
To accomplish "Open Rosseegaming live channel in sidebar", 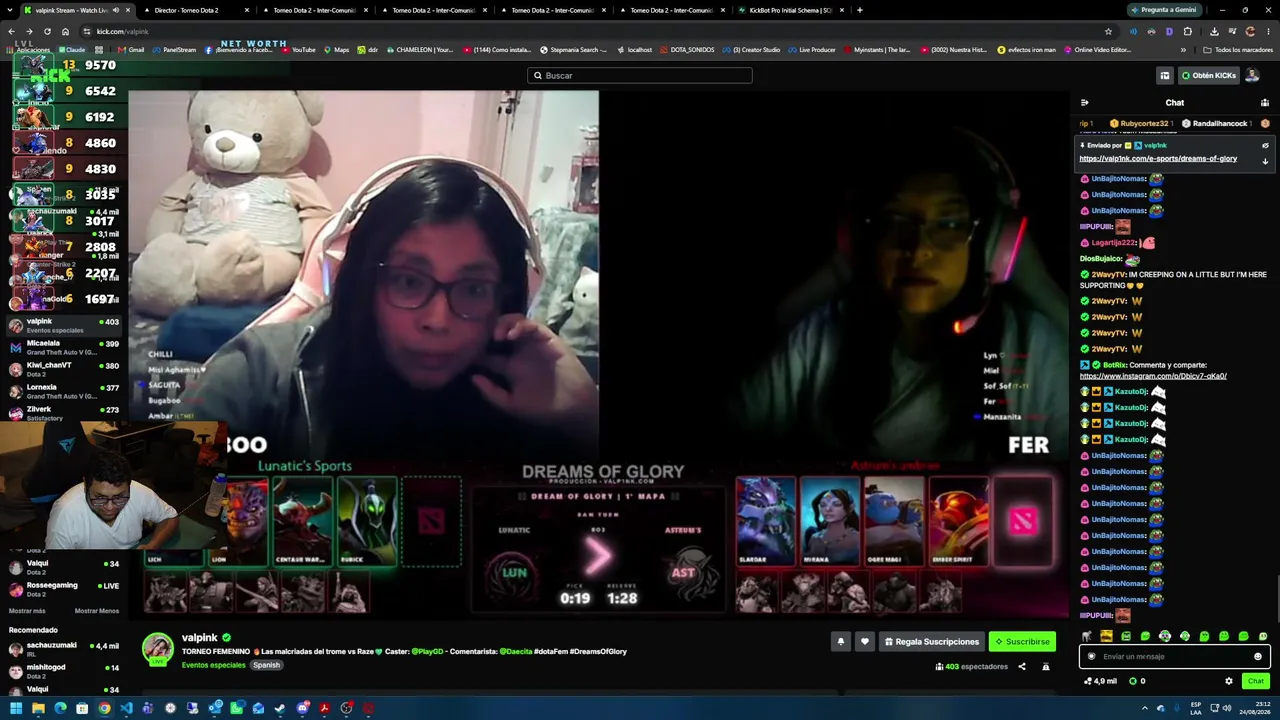I will [64, 589].
